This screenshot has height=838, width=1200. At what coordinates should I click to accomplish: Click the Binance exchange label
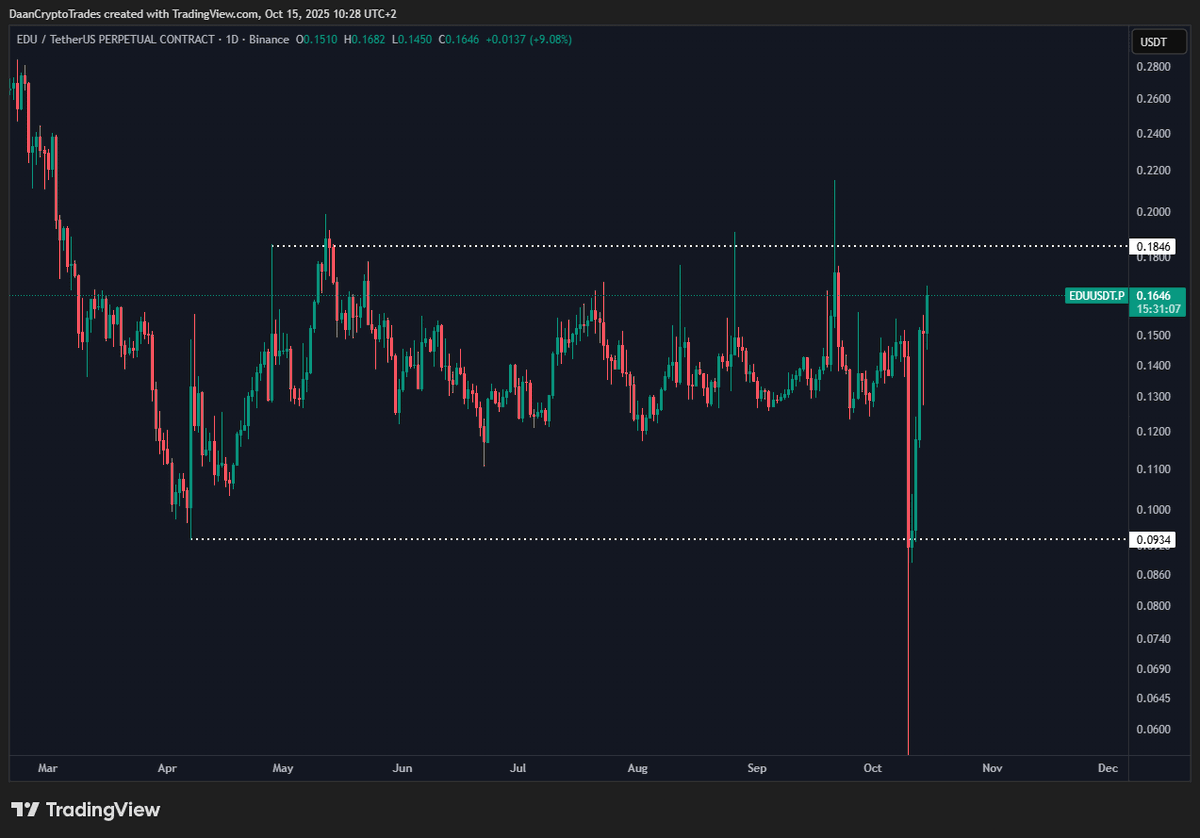[270, 39]
